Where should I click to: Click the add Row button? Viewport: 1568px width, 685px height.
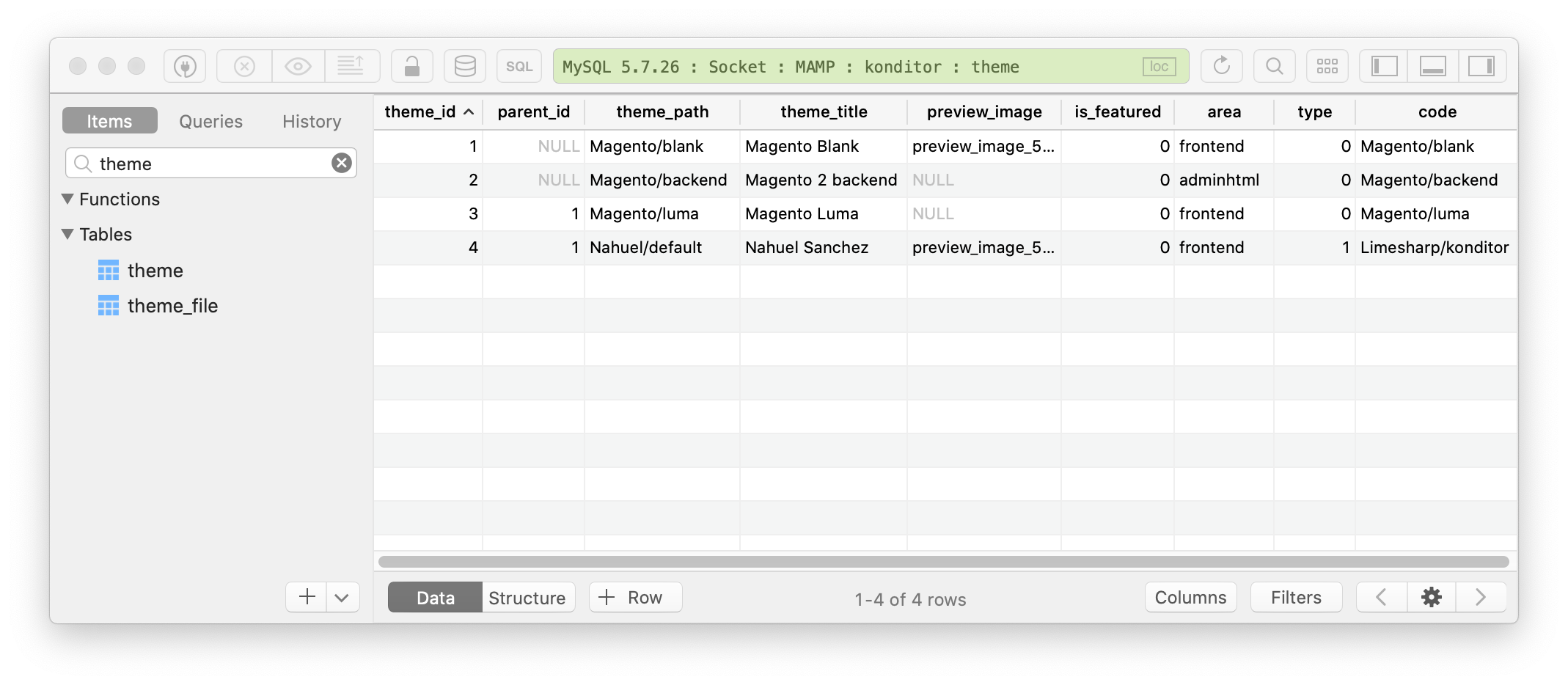[x=636, y=598]
